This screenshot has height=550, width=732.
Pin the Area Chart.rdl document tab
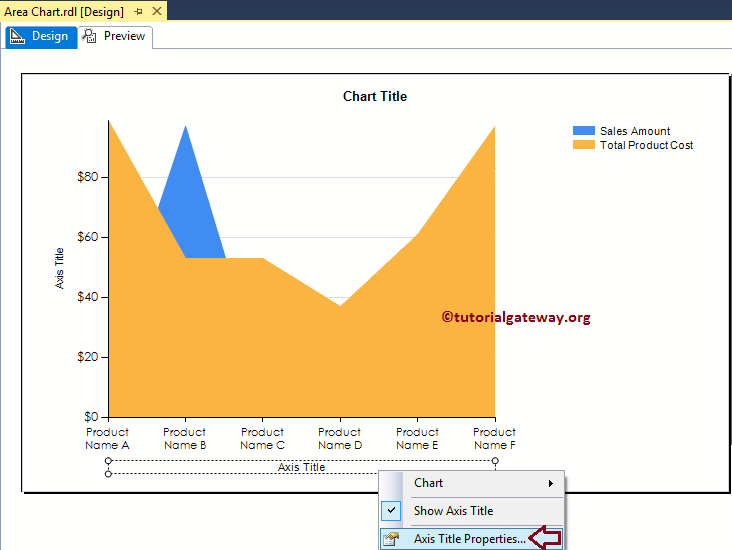[x=138, y=12]
